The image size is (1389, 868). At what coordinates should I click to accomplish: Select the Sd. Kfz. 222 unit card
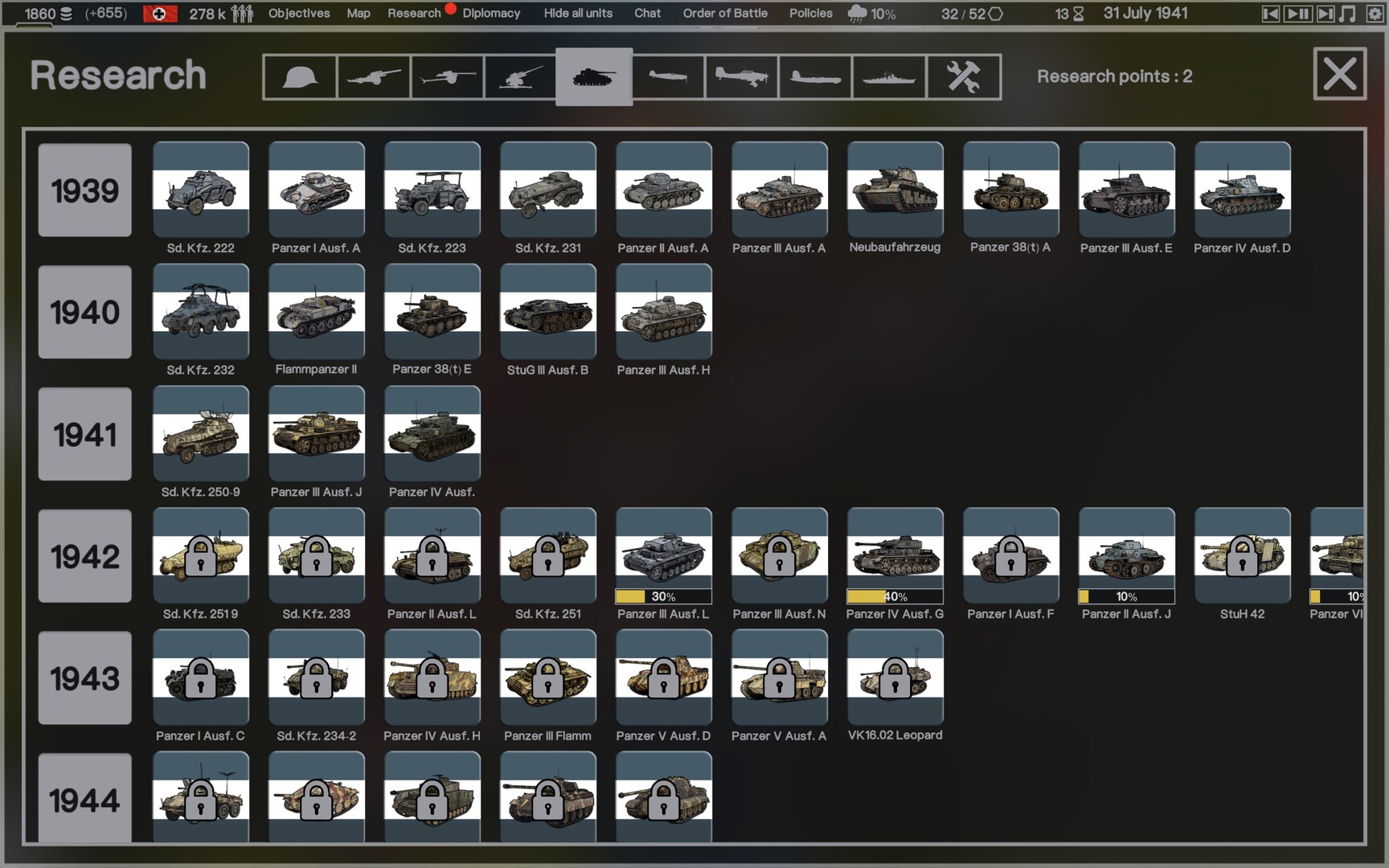[201, 190]
